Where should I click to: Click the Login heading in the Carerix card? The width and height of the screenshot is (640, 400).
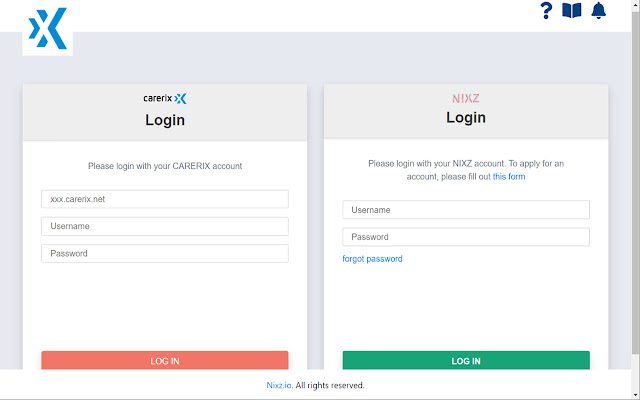pyautogui.click(x=165, y=120)
